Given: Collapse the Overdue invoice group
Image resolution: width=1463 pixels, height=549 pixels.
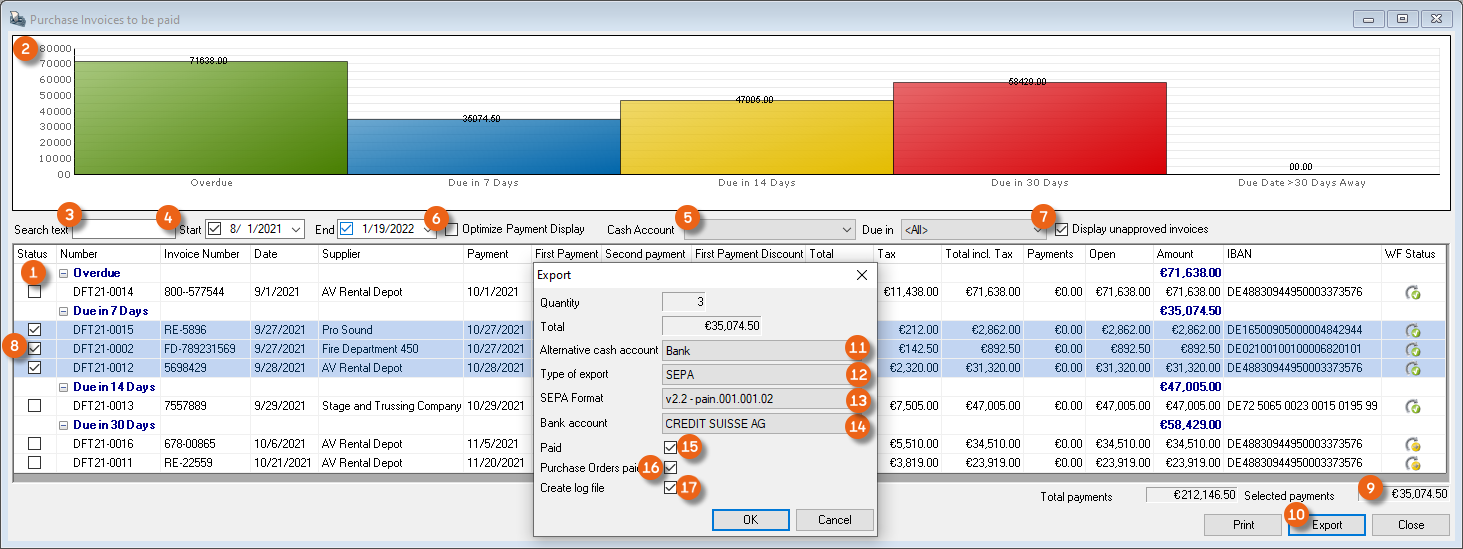Looking at the screenshot, I should [63, 273].
